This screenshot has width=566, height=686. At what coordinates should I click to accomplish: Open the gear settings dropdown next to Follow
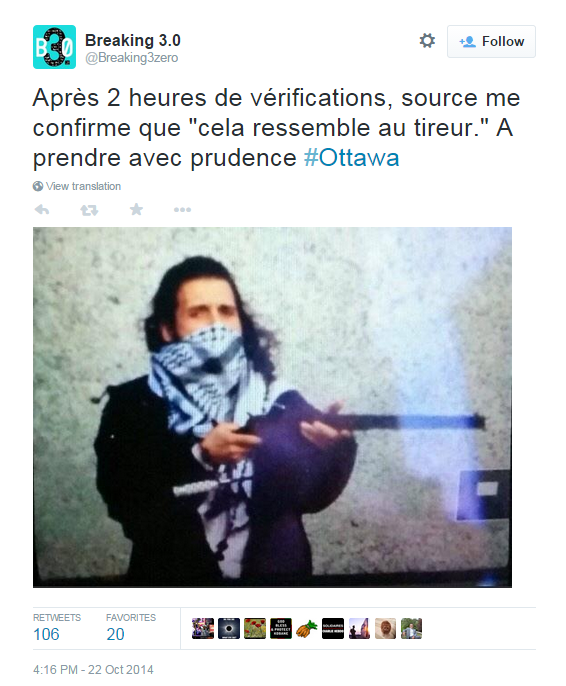tap(427, 41)
